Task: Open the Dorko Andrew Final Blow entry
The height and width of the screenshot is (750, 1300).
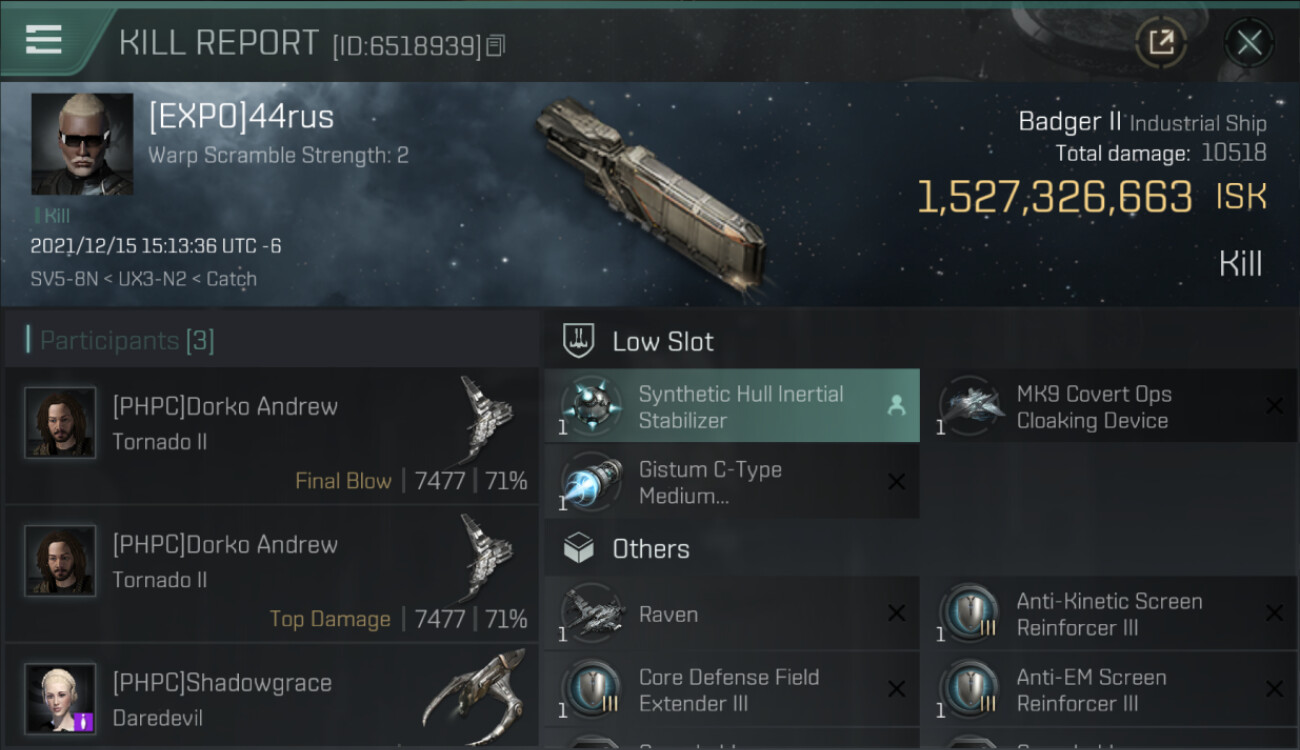Action: (x=272, y=435)
